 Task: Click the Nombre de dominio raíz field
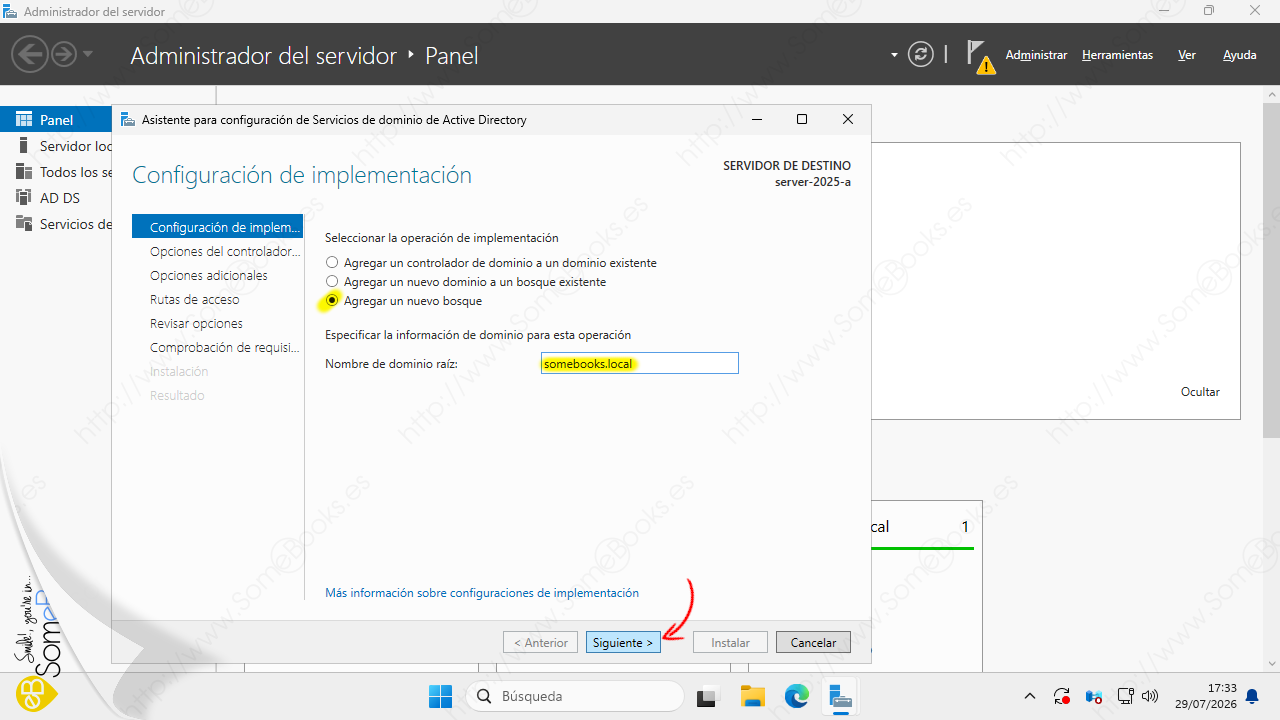639,364
